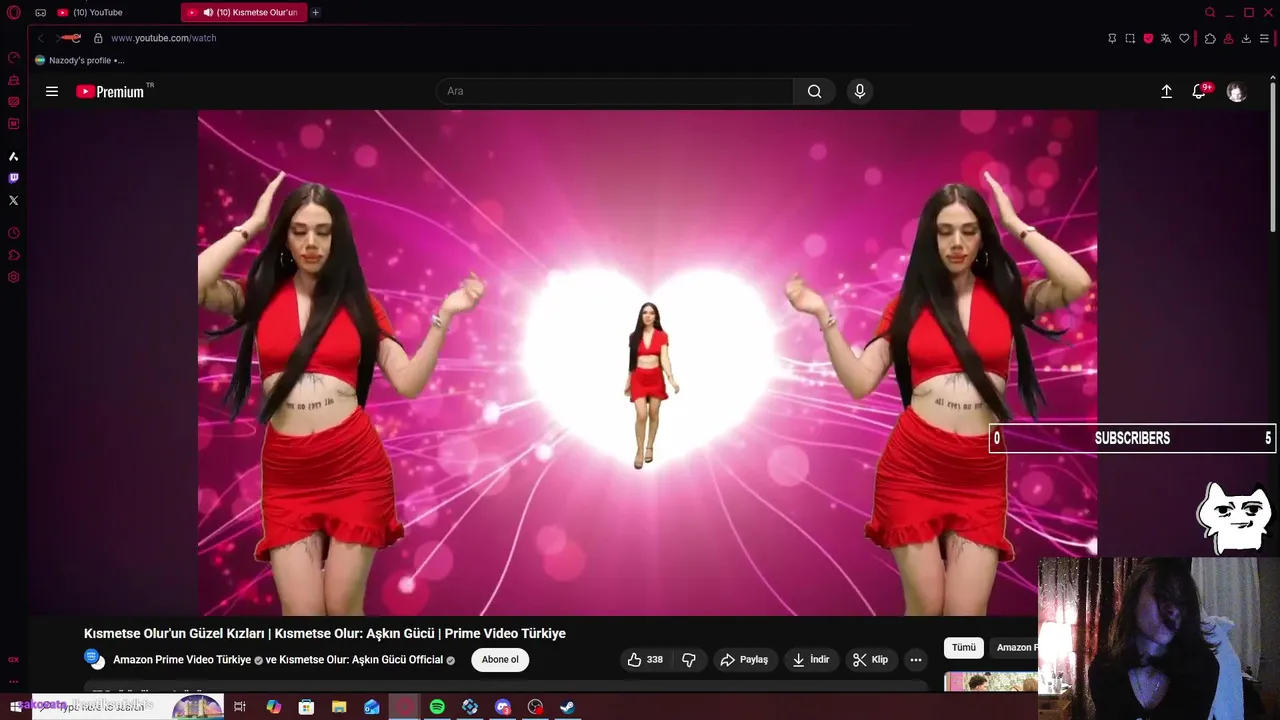Open Microsoft Store in the taskbar

pyautogui.click(x=306, y=707)
